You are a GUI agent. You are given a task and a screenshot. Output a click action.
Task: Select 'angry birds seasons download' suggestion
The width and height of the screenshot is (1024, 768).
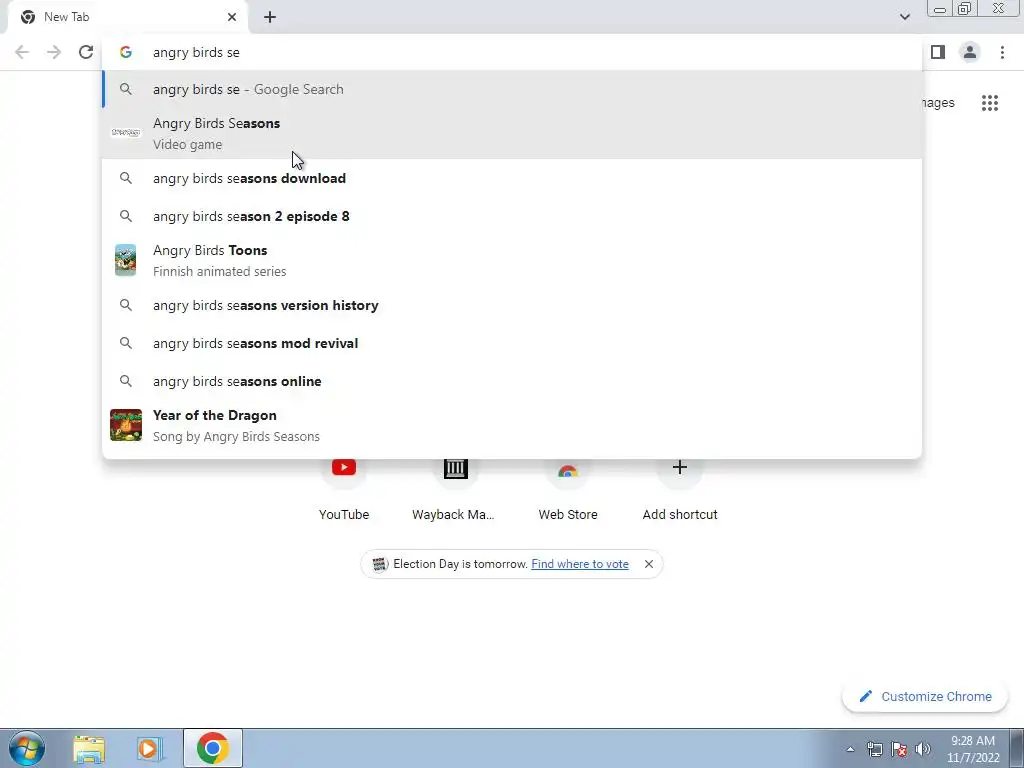(512, 178)
